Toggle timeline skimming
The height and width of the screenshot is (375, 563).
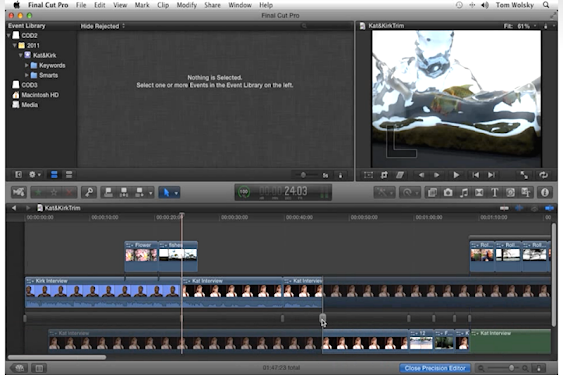click(x=504, y=208)
